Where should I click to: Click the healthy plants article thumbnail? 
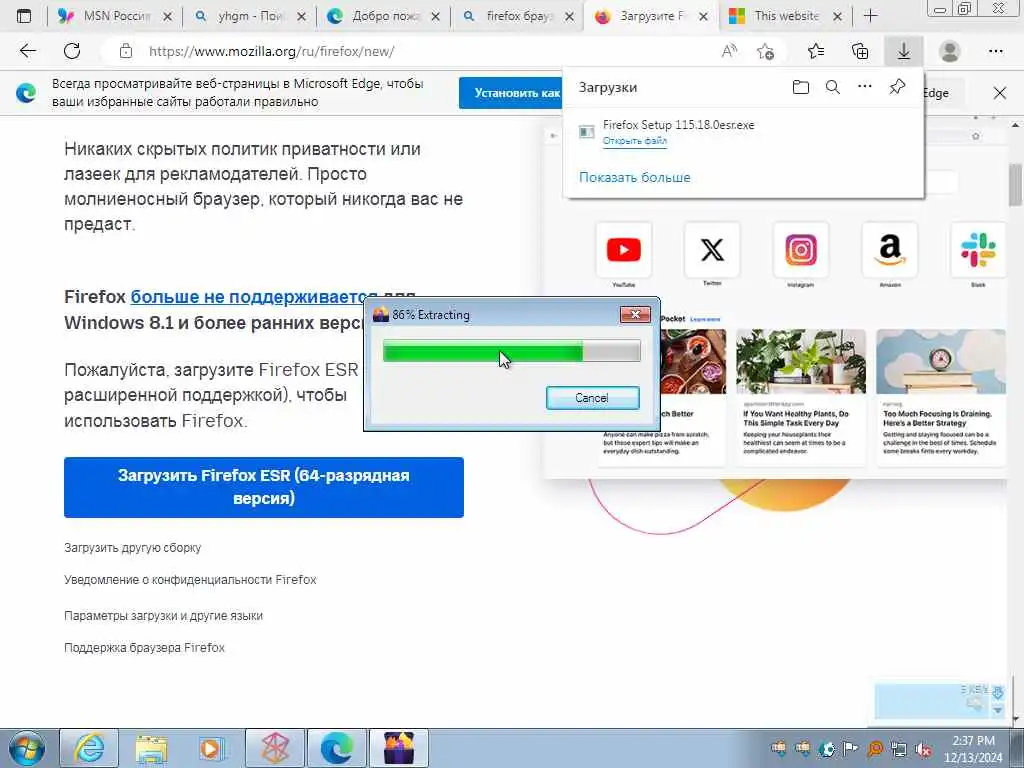[801, 361]
